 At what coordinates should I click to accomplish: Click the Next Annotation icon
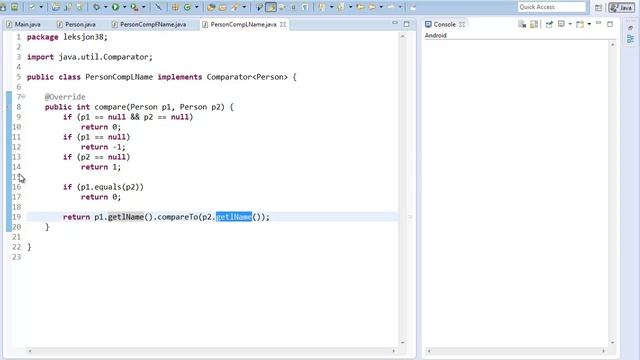click(x=322, y=7)
